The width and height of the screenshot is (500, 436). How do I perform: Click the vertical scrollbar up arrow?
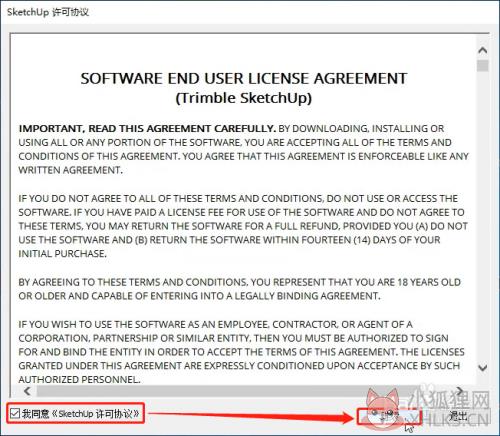482,50
